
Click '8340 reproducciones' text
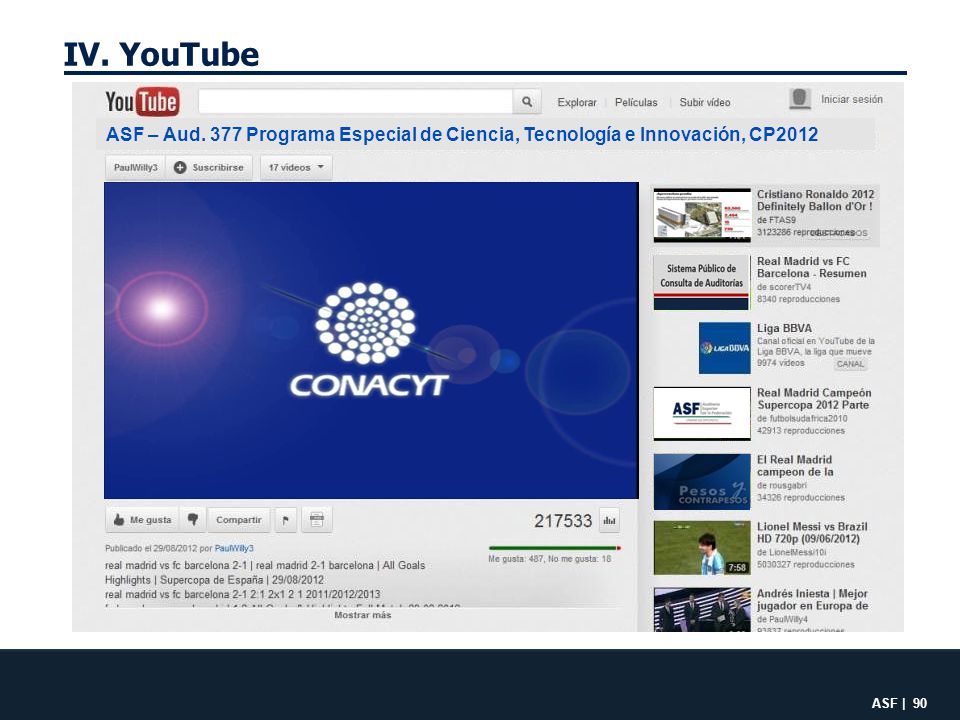(x=798, y=299)
